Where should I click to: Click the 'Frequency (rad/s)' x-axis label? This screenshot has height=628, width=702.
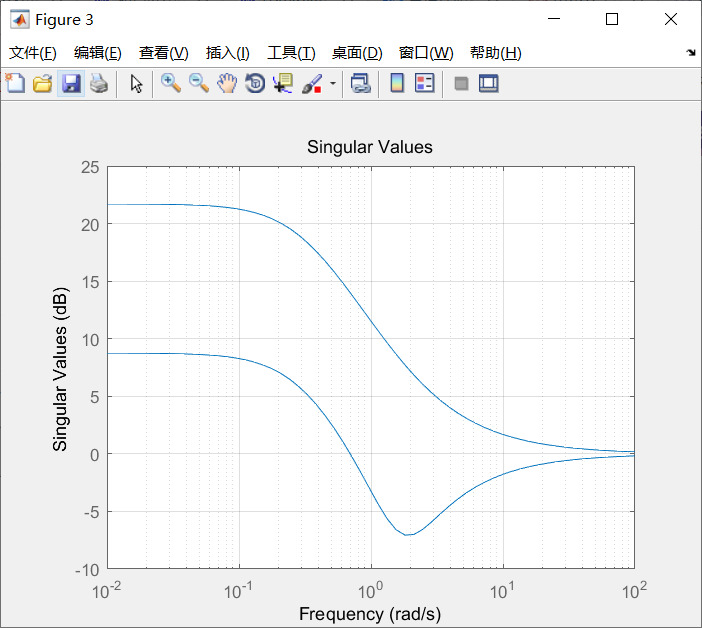pos(370,614)
